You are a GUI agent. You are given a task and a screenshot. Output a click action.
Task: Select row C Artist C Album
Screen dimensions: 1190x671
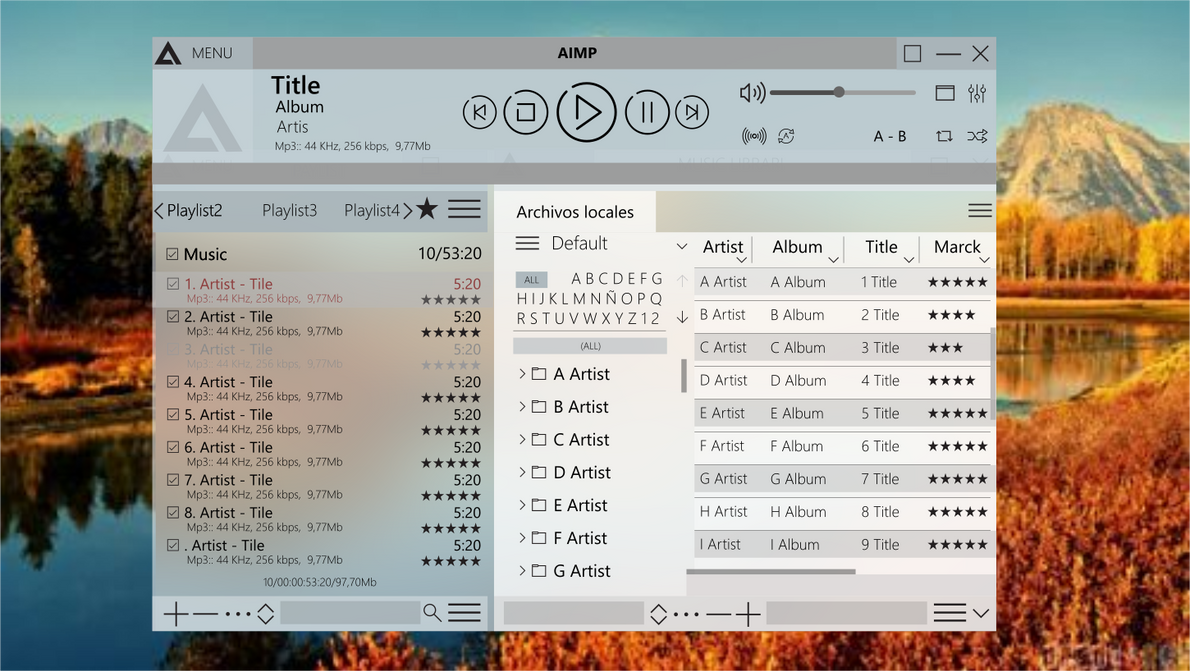click(842, 348)
